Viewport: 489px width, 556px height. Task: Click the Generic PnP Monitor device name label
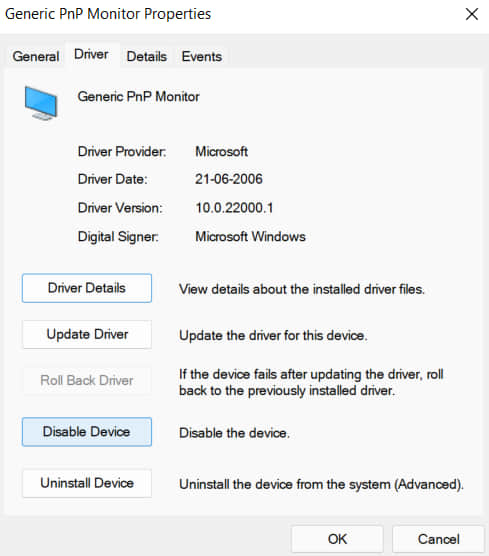tap(138, 97)
